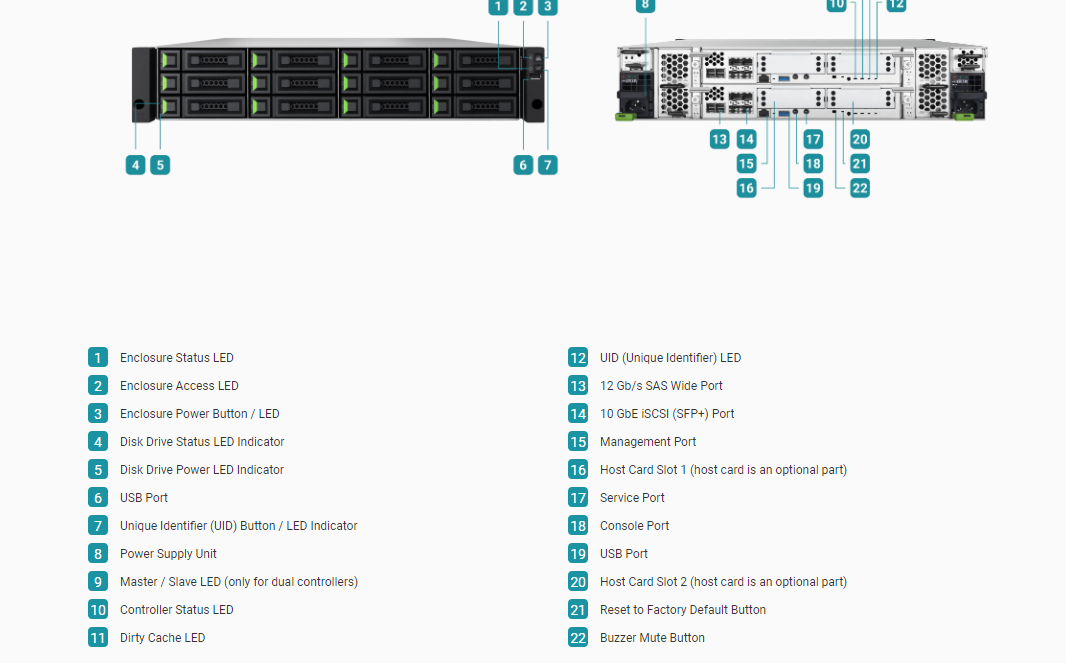Screen dimensions: 1066x663
Task: Select the text 'Disk Drive Power LED Indicator'
Action: 202,470
